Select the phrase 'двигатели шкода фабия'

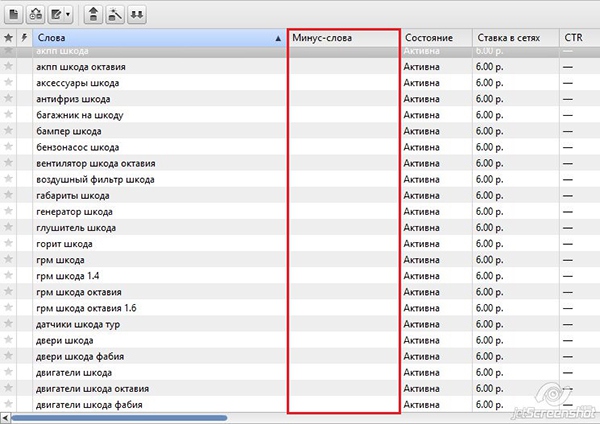pyautogui.click(x=89, y=405)
